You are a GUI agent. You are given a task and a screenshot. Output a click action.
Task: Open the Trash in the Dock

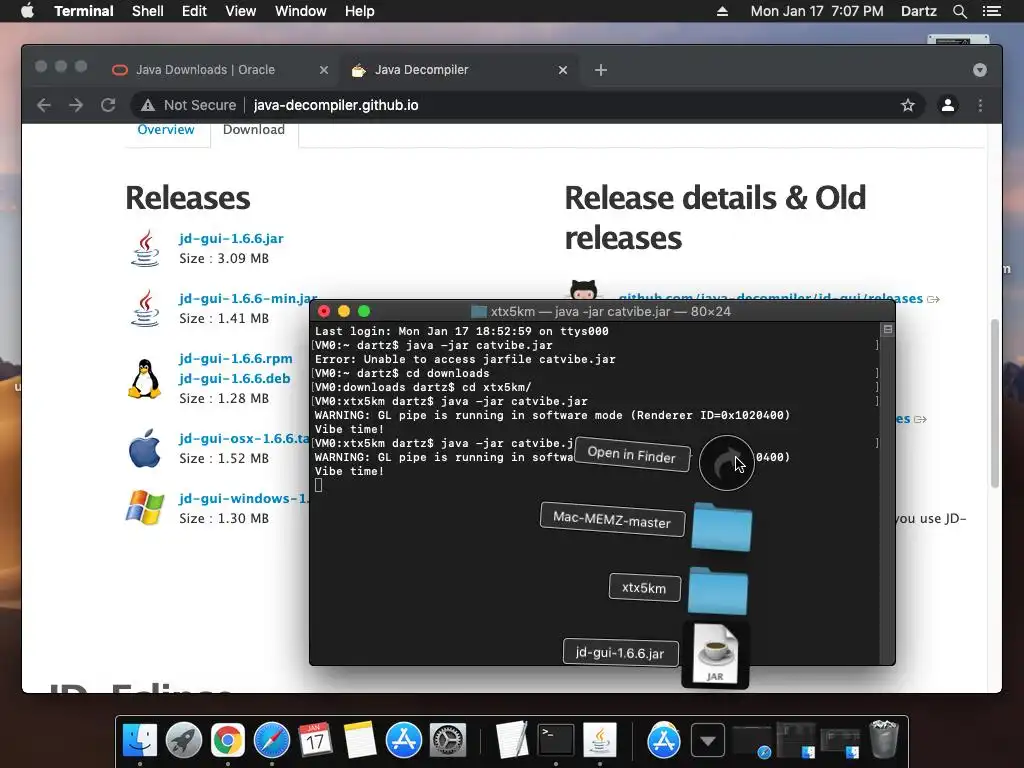tap(884, 739)
